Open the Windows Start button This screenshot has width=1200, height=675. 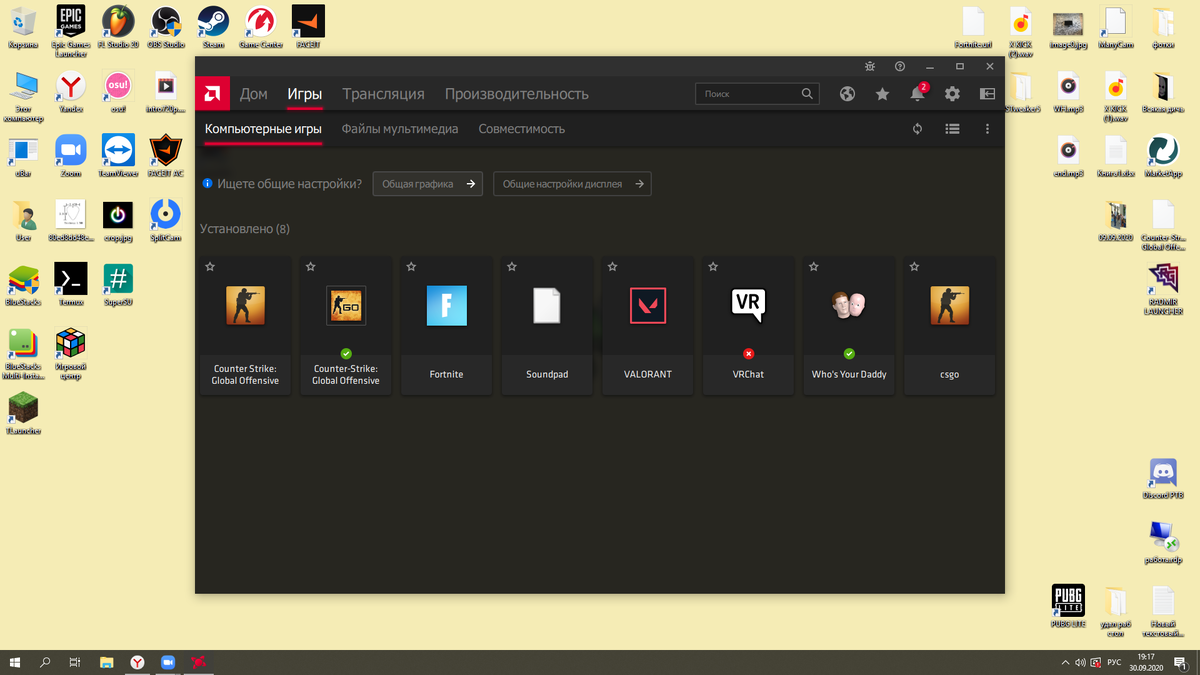[x=16, y=662]
